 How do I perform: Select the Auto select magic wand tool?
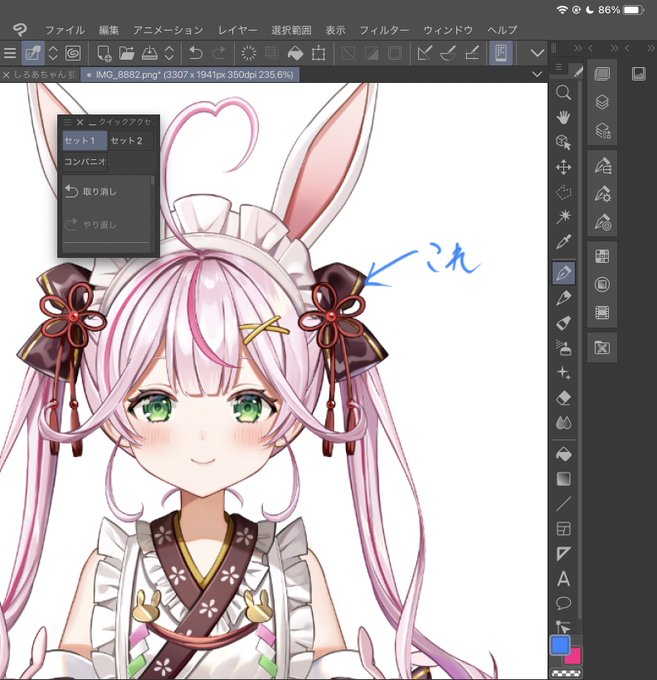563,216
